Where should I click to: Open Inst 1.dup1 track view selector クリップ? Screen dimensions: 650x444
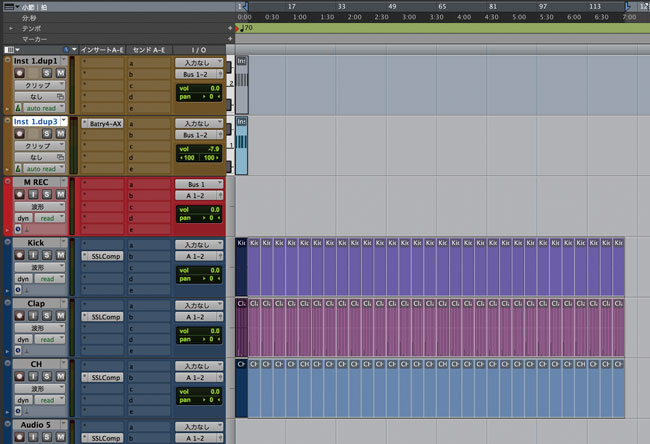pyautogui.click(x=40, y=85)
